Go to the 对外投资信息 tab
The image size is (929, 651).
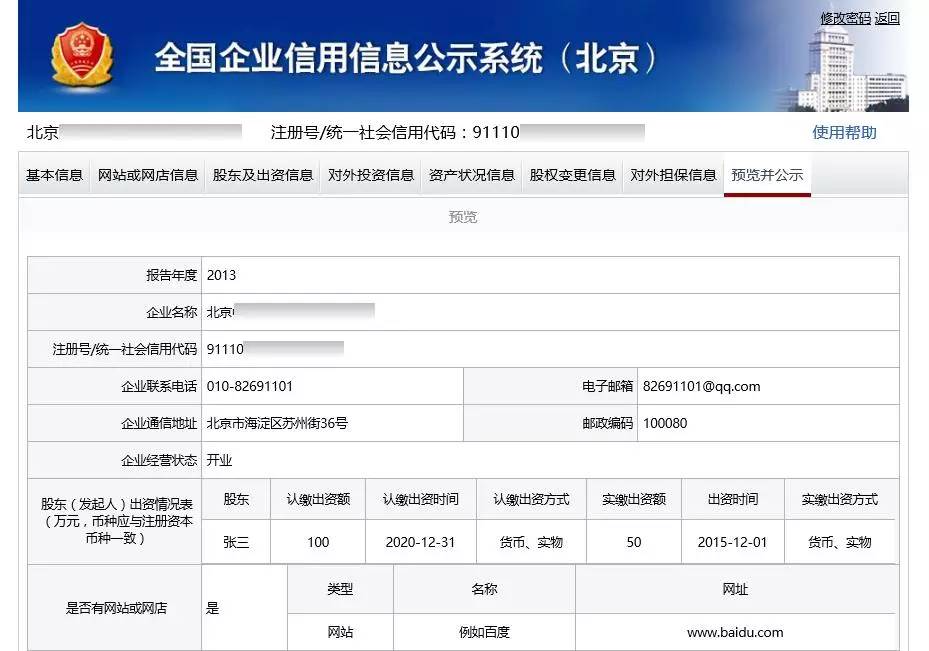(371, 175)
